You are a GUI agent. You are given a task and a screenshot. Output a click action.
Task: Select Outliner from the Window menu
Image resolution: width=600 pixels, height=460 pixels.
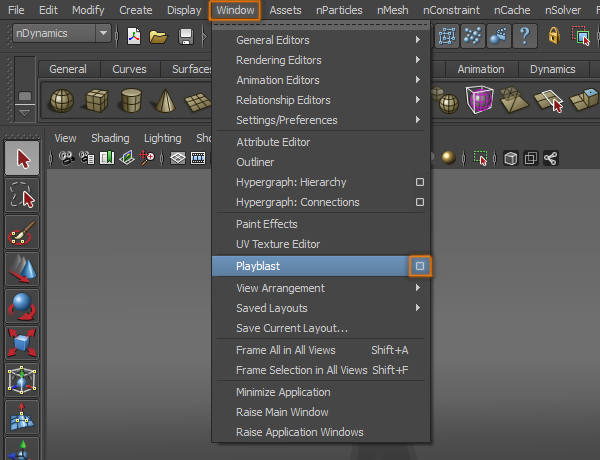(x=255, y=162)
